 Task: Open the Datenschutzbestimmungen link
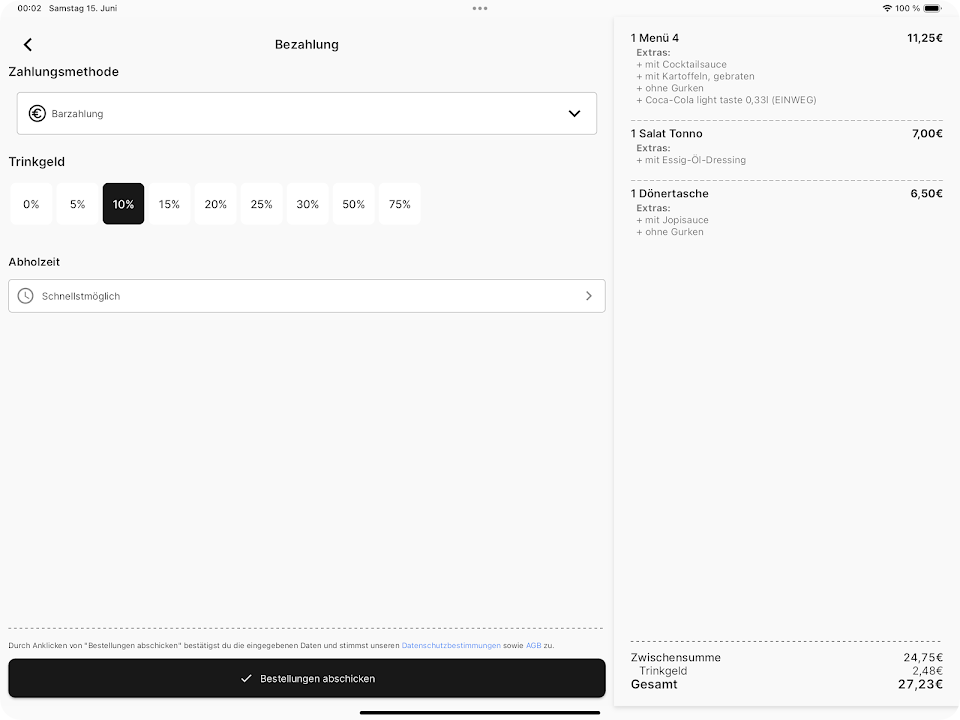click(450, 646)
